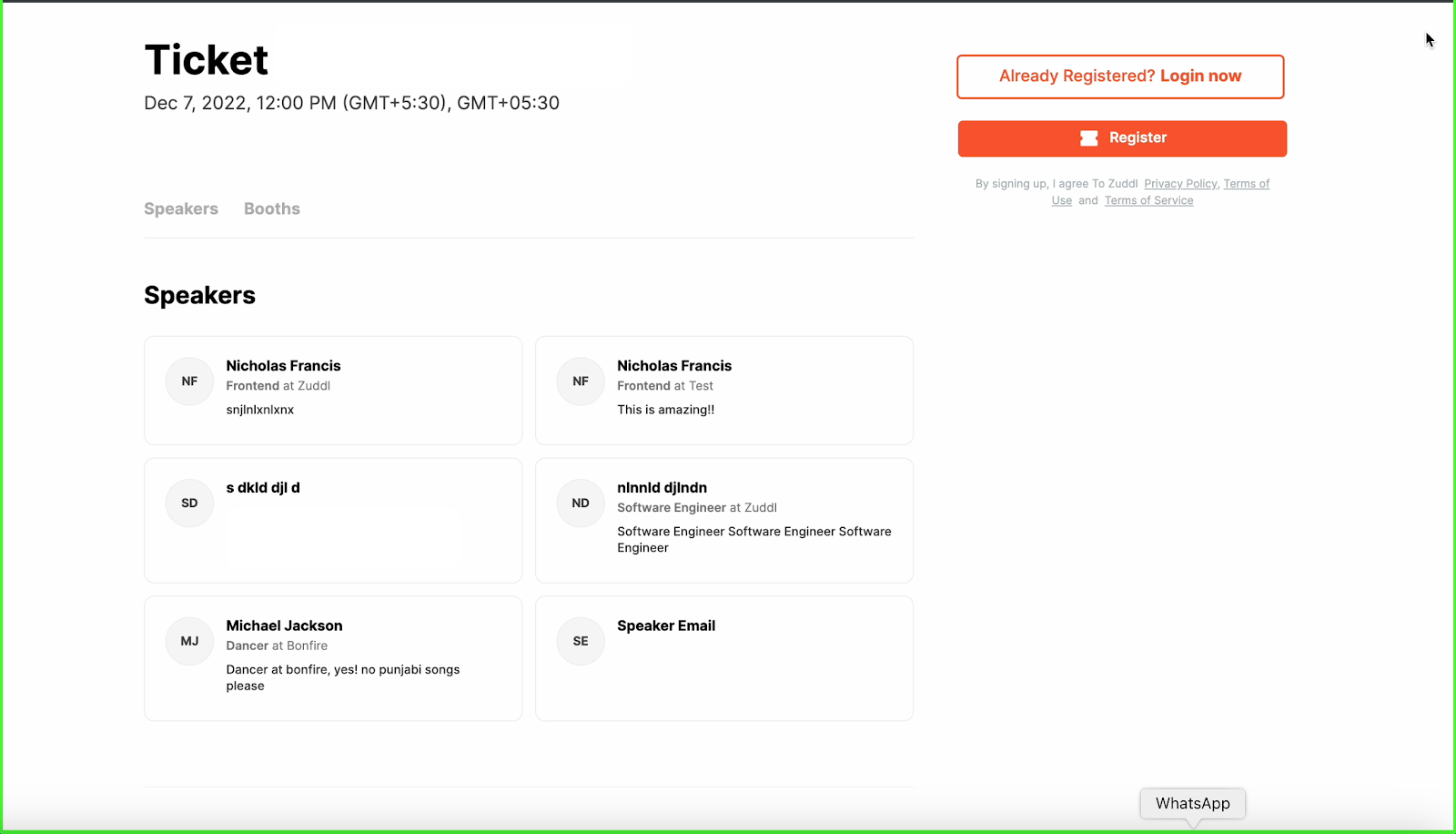Click the event date and time text

(x=351, y=103)
